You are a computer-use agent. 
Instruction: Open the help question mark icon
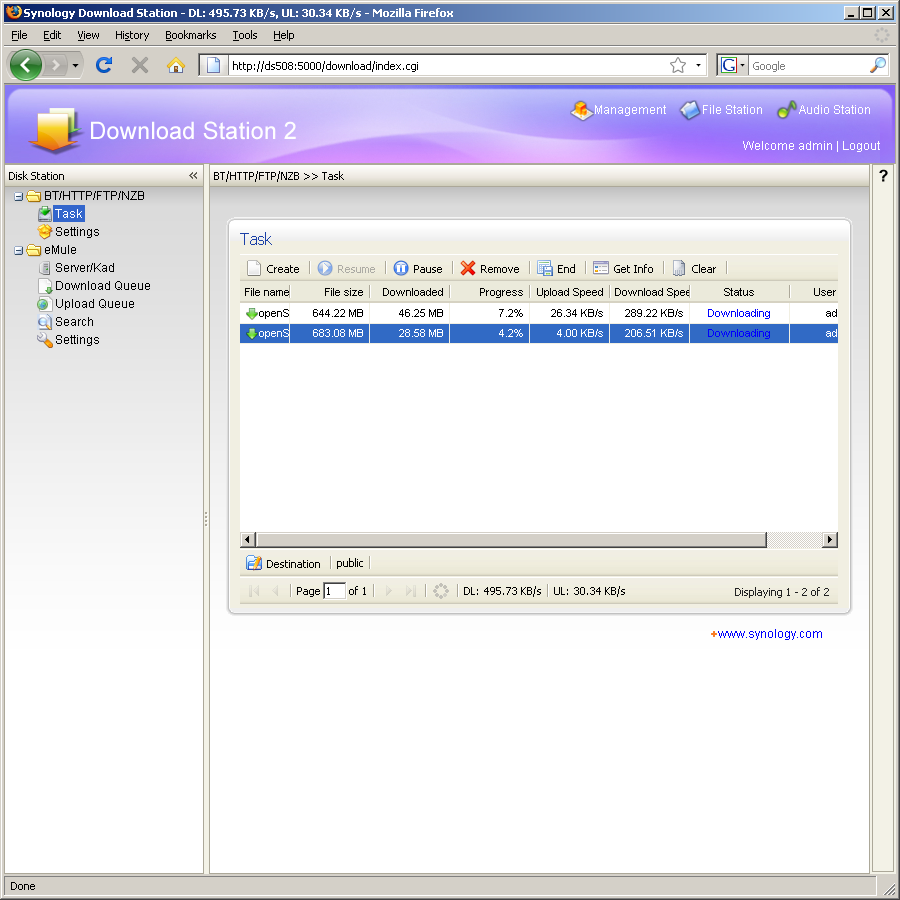click(883, 176)
